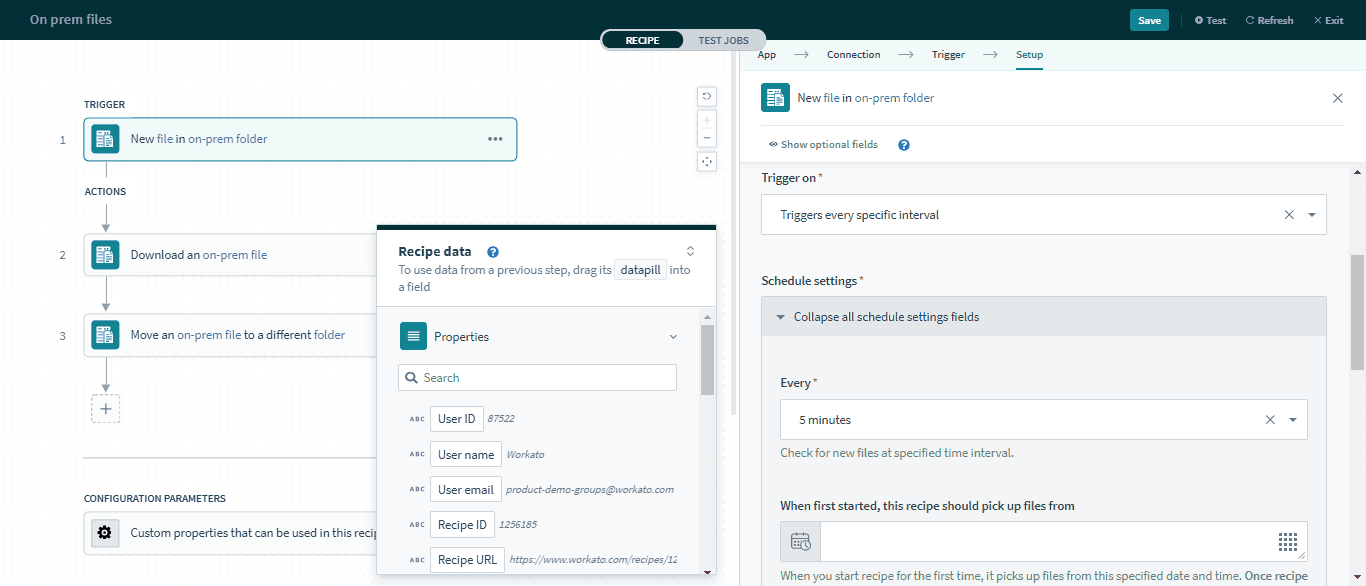This screenshot has width=1366, height=586.
Task: Click the three-dot menu on trigger step
Action: [495, 139]
